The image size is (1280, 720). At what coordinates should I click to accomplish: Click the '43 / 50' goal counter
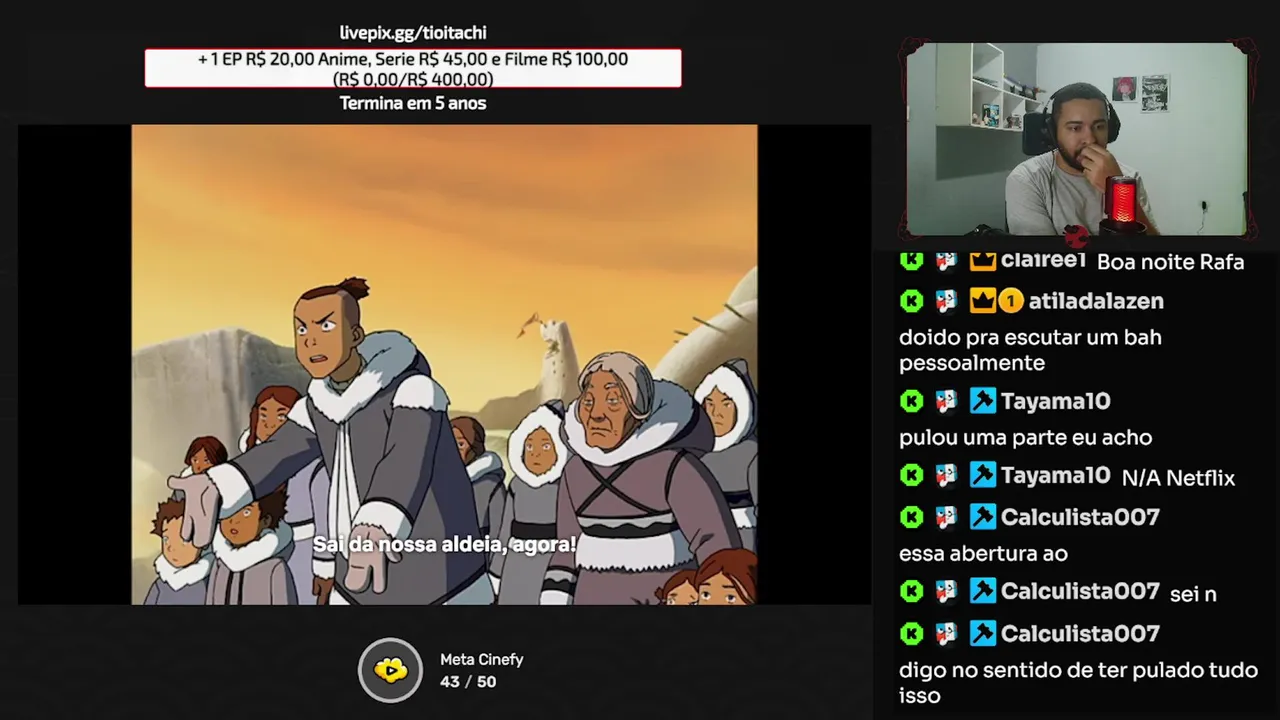[468, 682]
